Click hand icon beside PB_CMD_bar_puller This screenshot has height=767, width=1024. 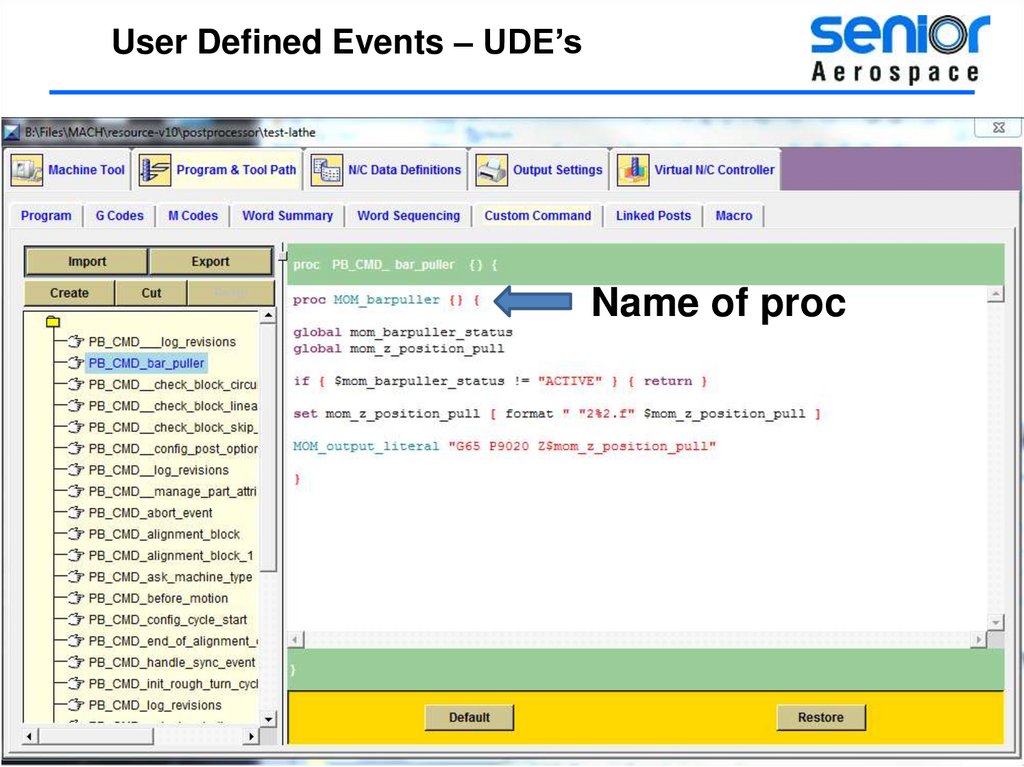coord(76,363)
